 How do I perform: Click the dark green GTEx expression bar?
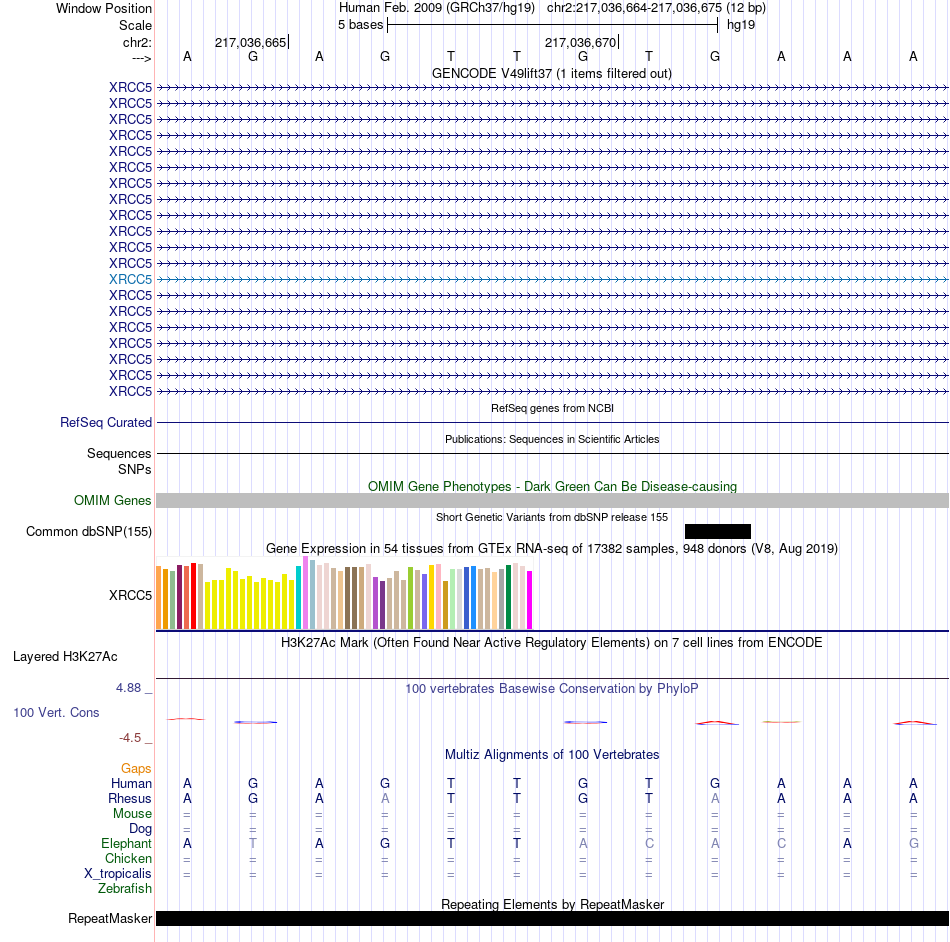[x=508, y=597]
